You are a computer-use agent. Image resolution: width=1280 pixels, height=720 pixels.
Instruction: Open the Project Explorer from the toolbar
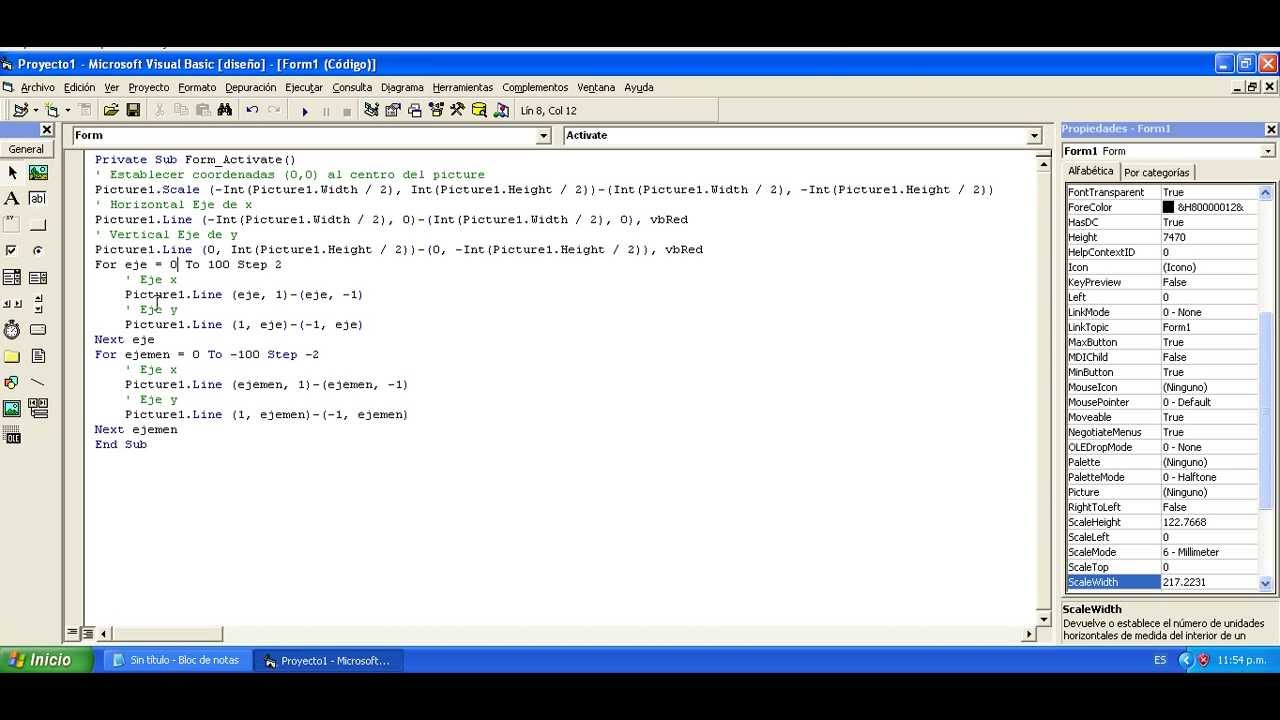(371, 110)
